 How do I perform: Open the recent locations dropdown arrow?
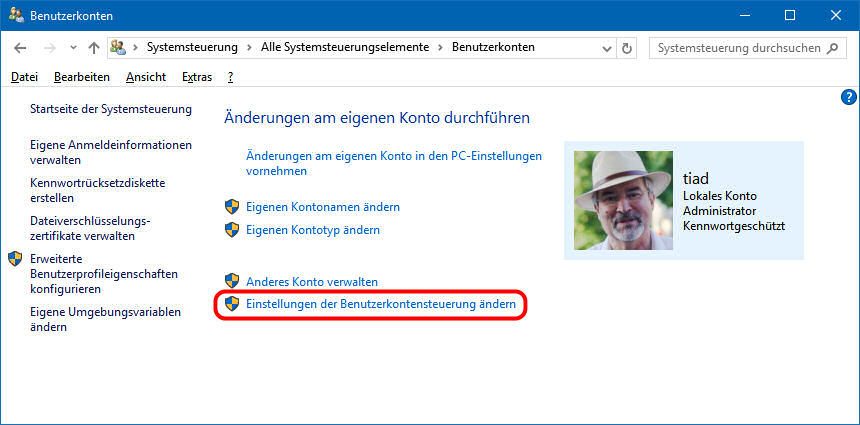point(73,48)
